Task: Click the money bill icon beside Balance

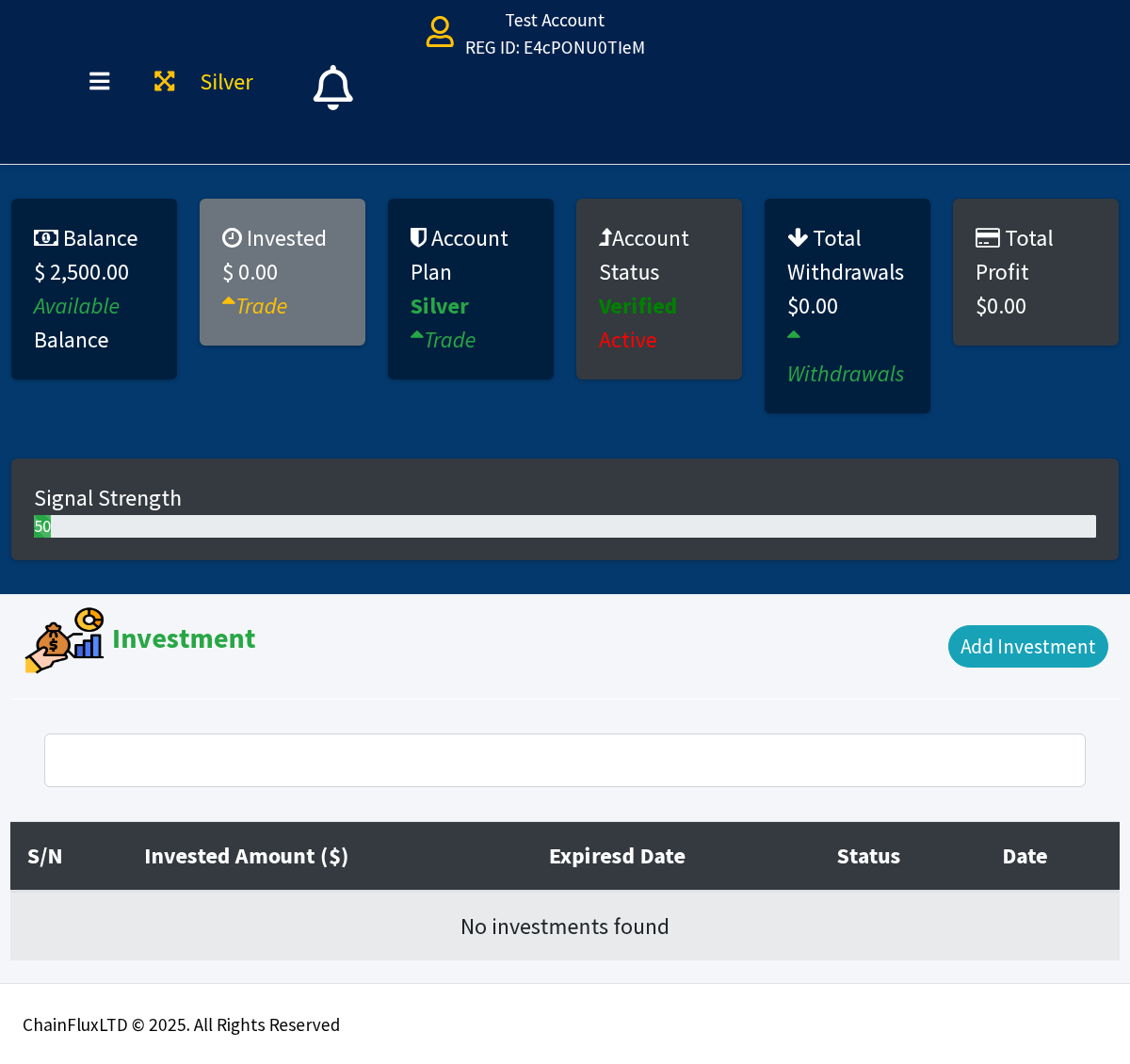Action: (x=46, y=238)
